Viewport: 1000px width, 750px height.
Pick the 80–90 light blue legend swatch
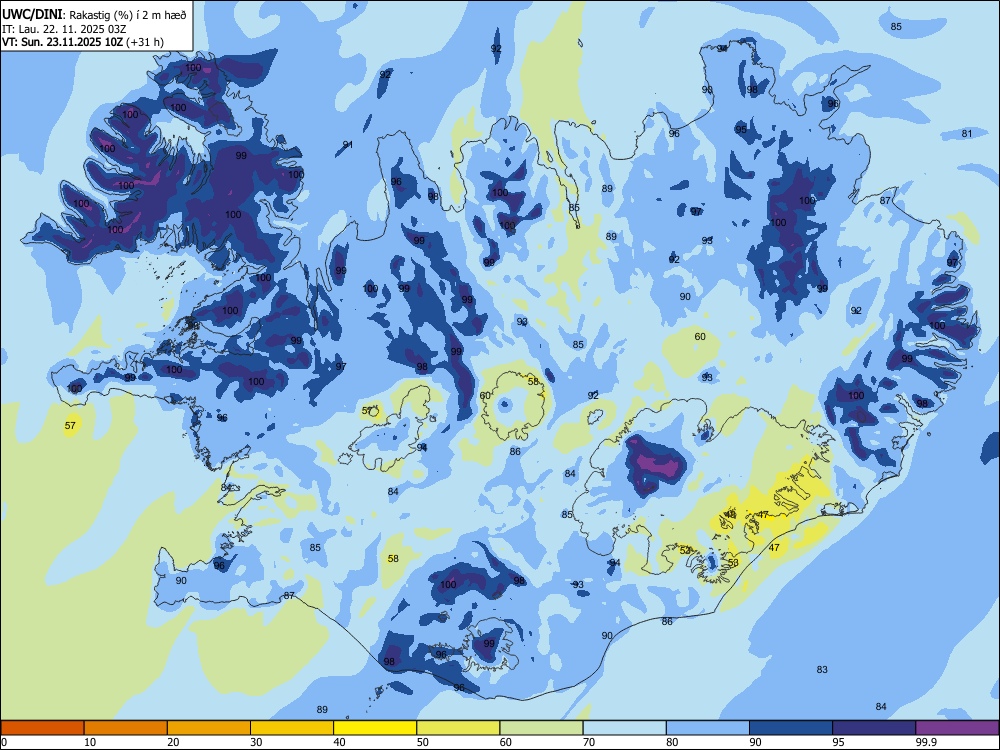click(x=708, y=728)
